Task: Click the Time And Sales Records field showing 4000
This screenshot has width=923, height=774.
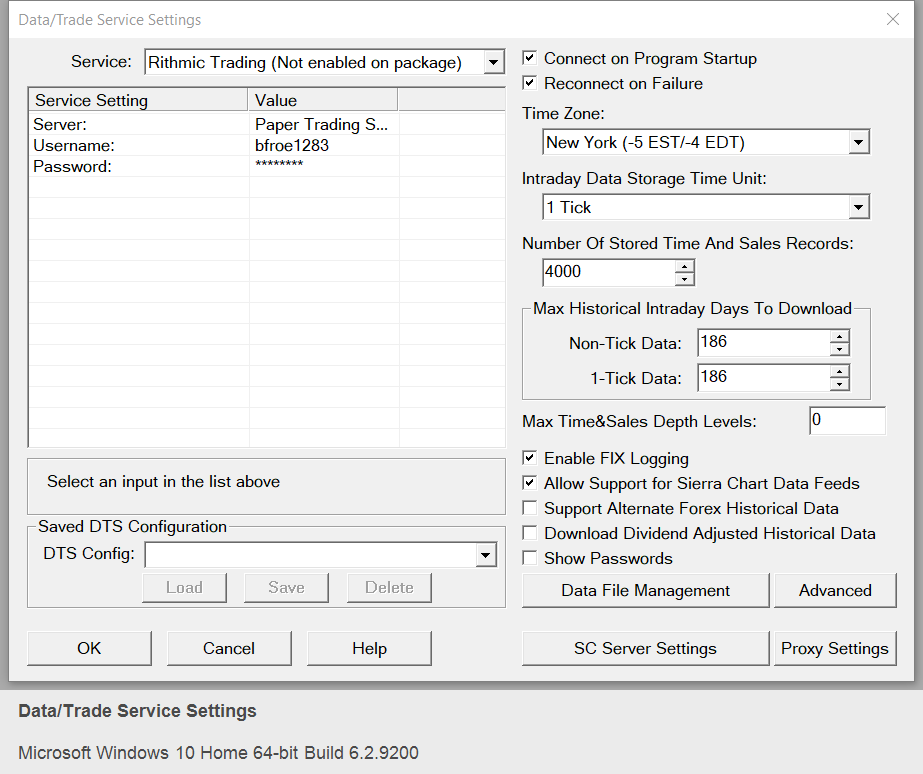Action: 609,272
